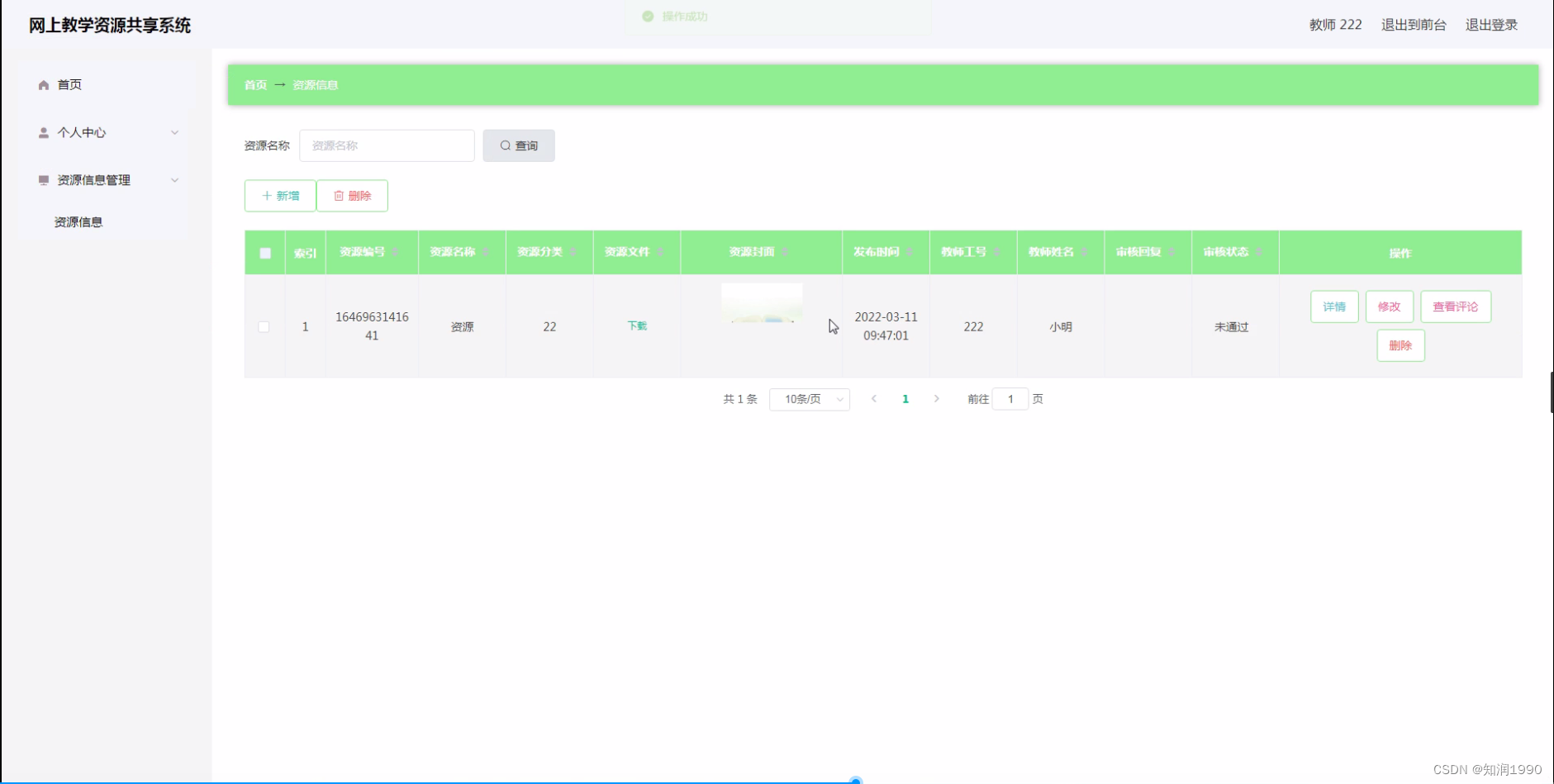
Task: Toggle the select-all checkbox in table header
Action: coord(264,252)
